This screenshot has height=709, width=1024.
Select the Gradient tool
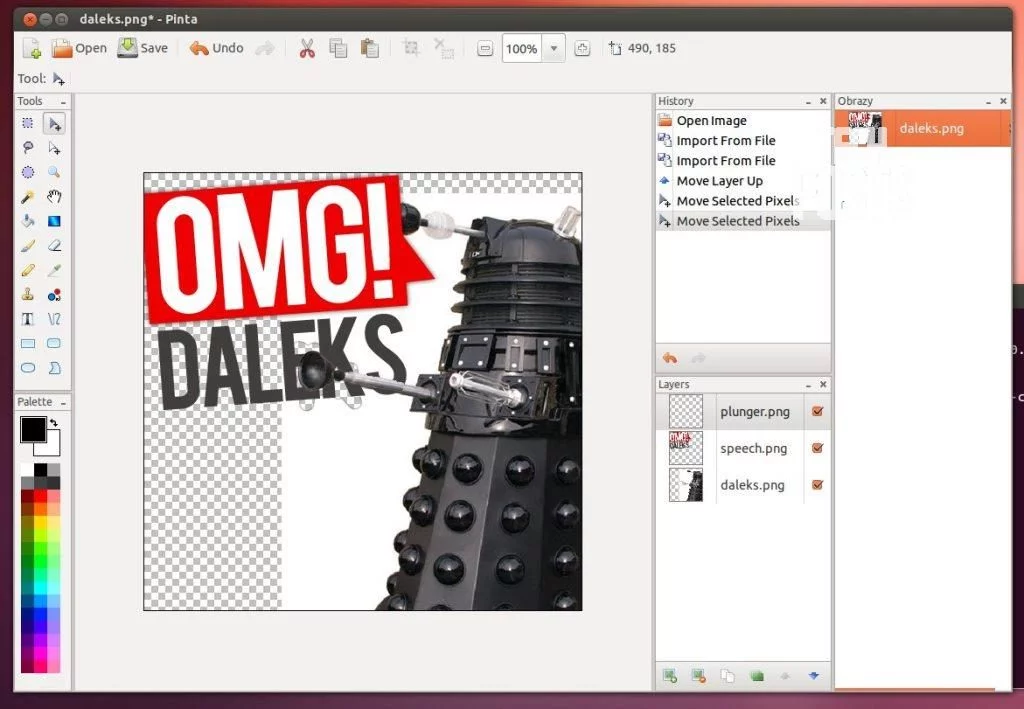[54, 221]
